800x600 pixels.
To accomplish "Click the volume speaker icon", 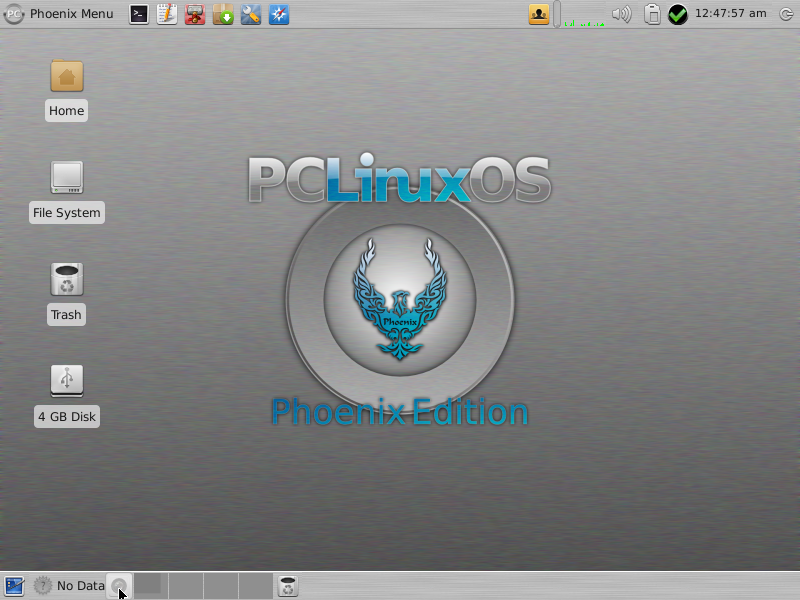I will (x=621, y=14).
